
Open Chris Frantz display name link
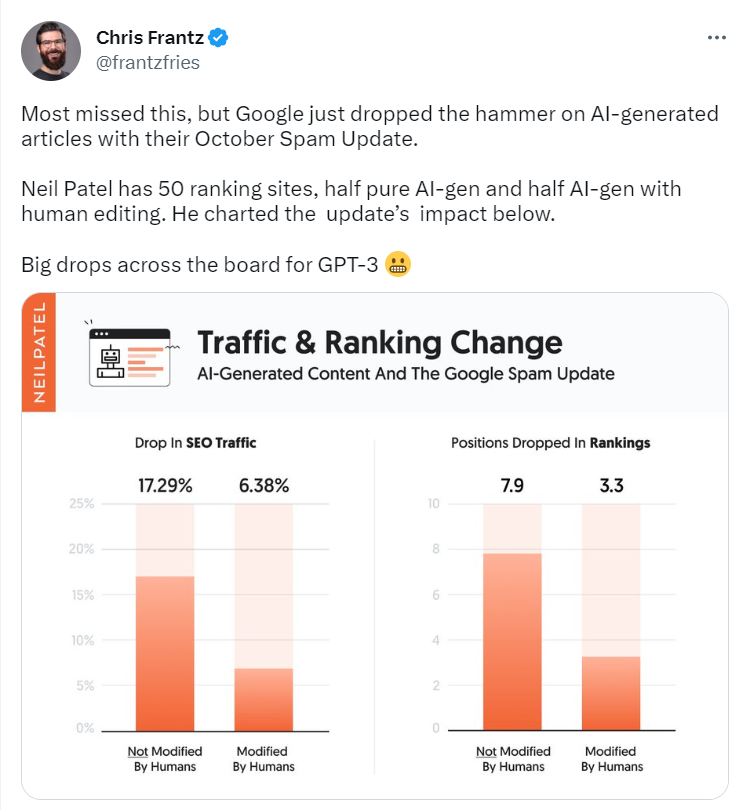pos(150,38)
